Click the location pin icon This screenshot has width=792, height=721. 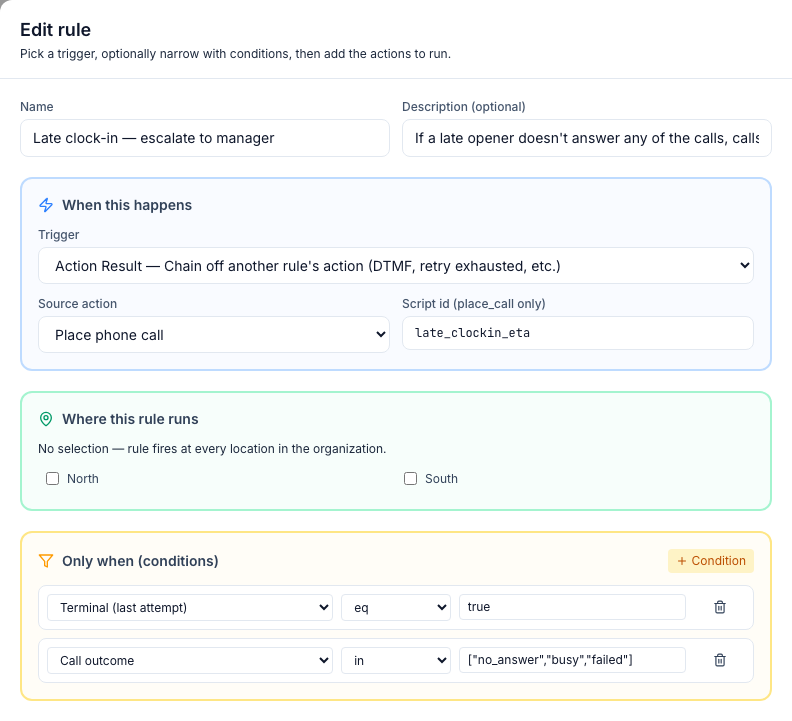46,419
